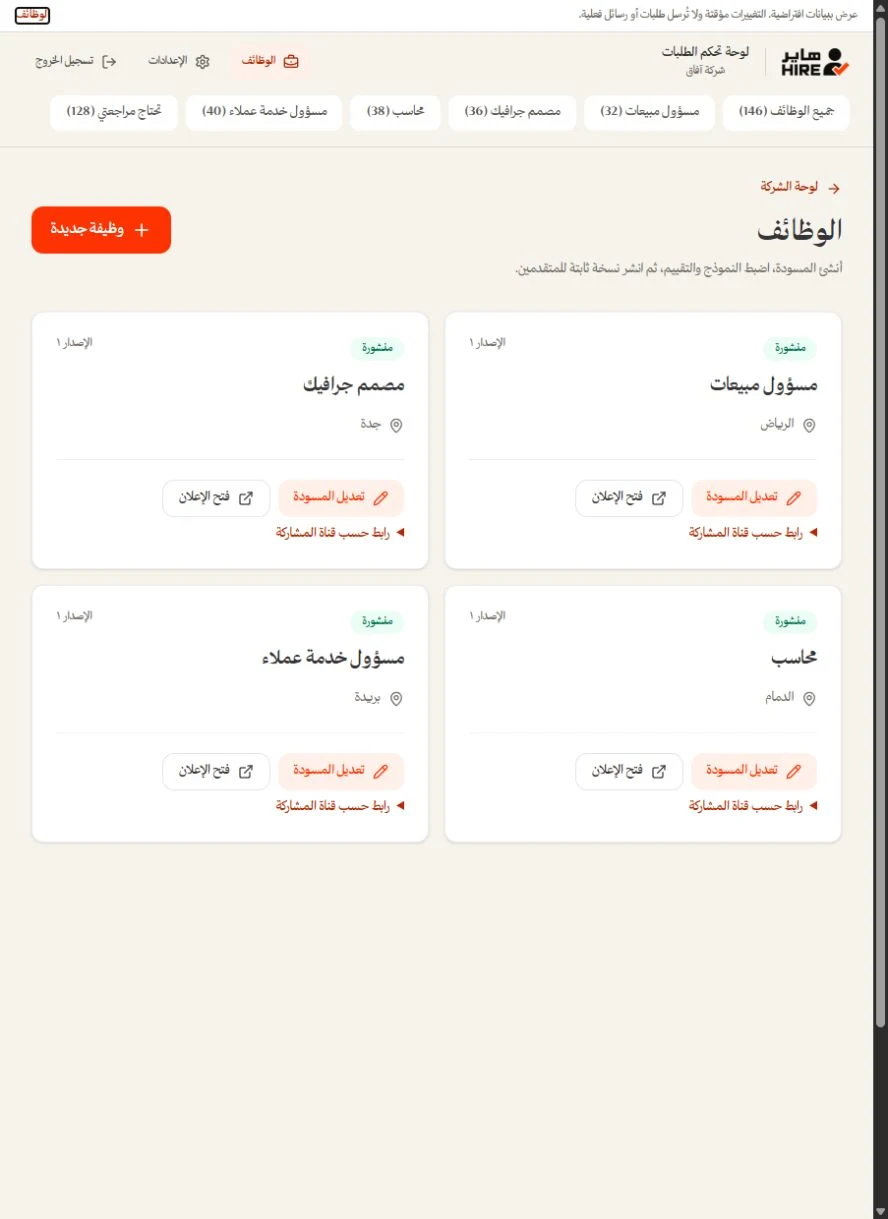Open الإعدادات settings page

click(x=180, y=61)
